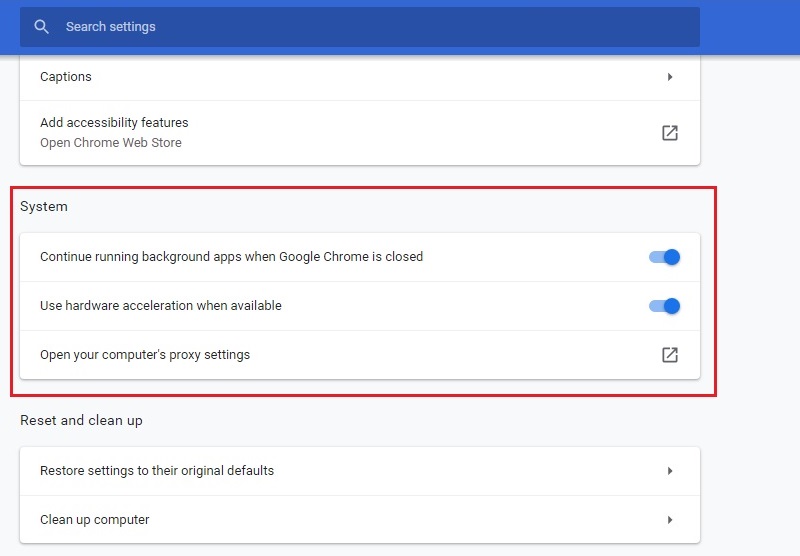Click the System section heading
This screenshot has width=800, height=556.
(x=44, y=207)
